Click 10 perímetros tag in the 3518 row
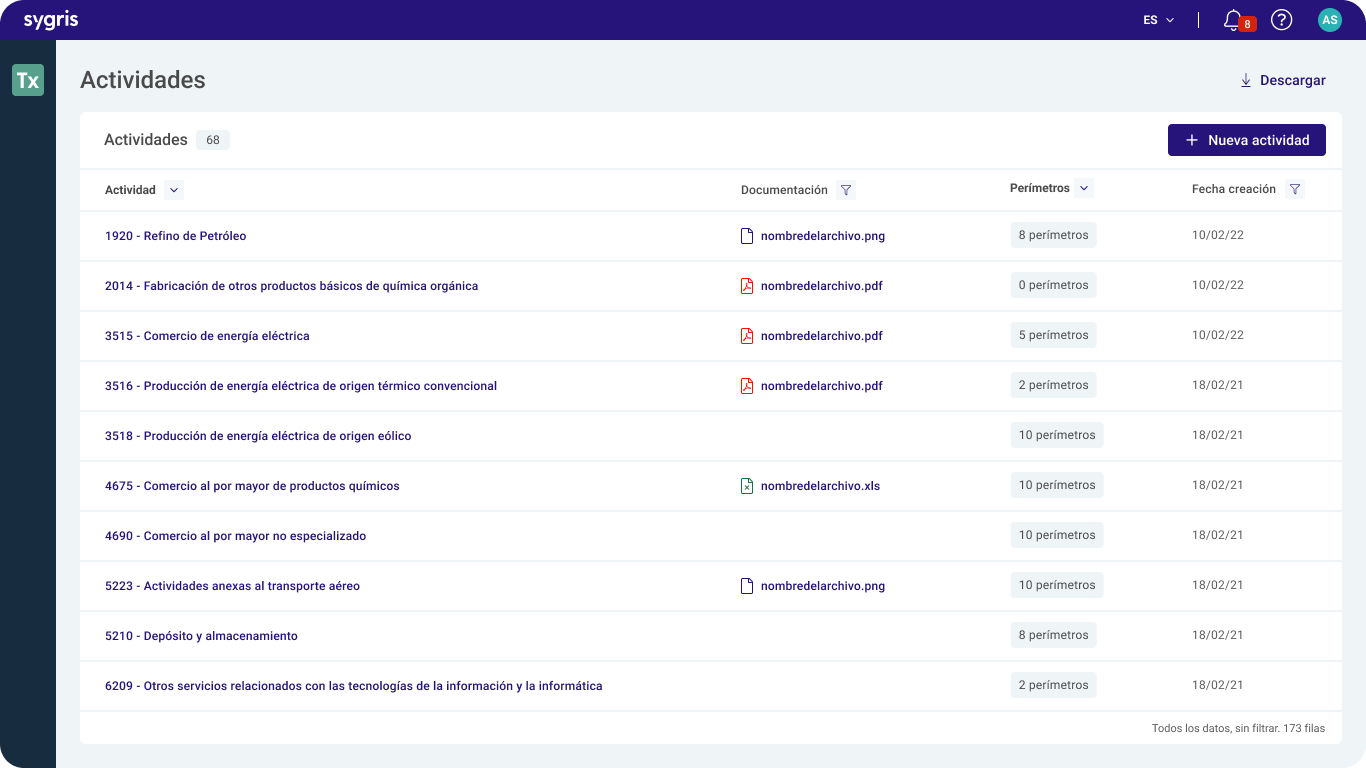Screen dimensions: 1366x768 (1057, 435)
